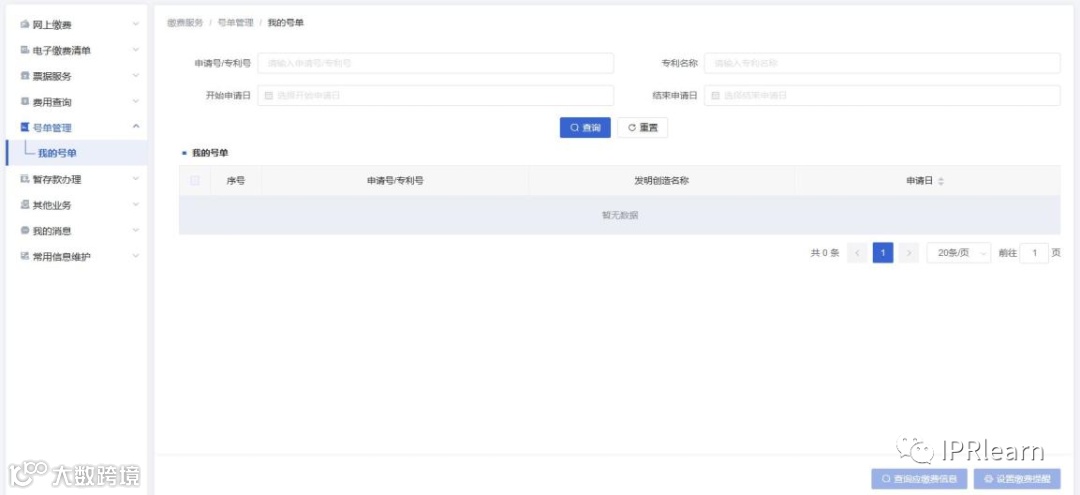Select 我的号单 in the sidebar submenu
The image size is (1080, 495).
pos(76,153)
